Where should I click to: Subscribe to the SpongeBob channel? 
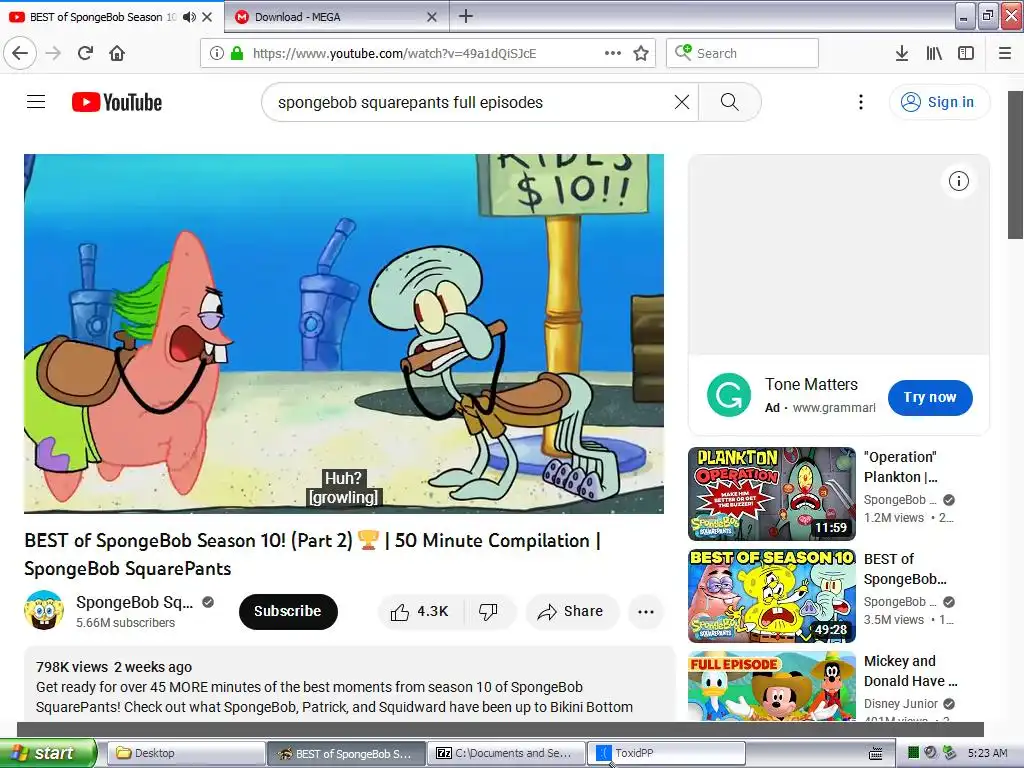[x=288, y=611]
